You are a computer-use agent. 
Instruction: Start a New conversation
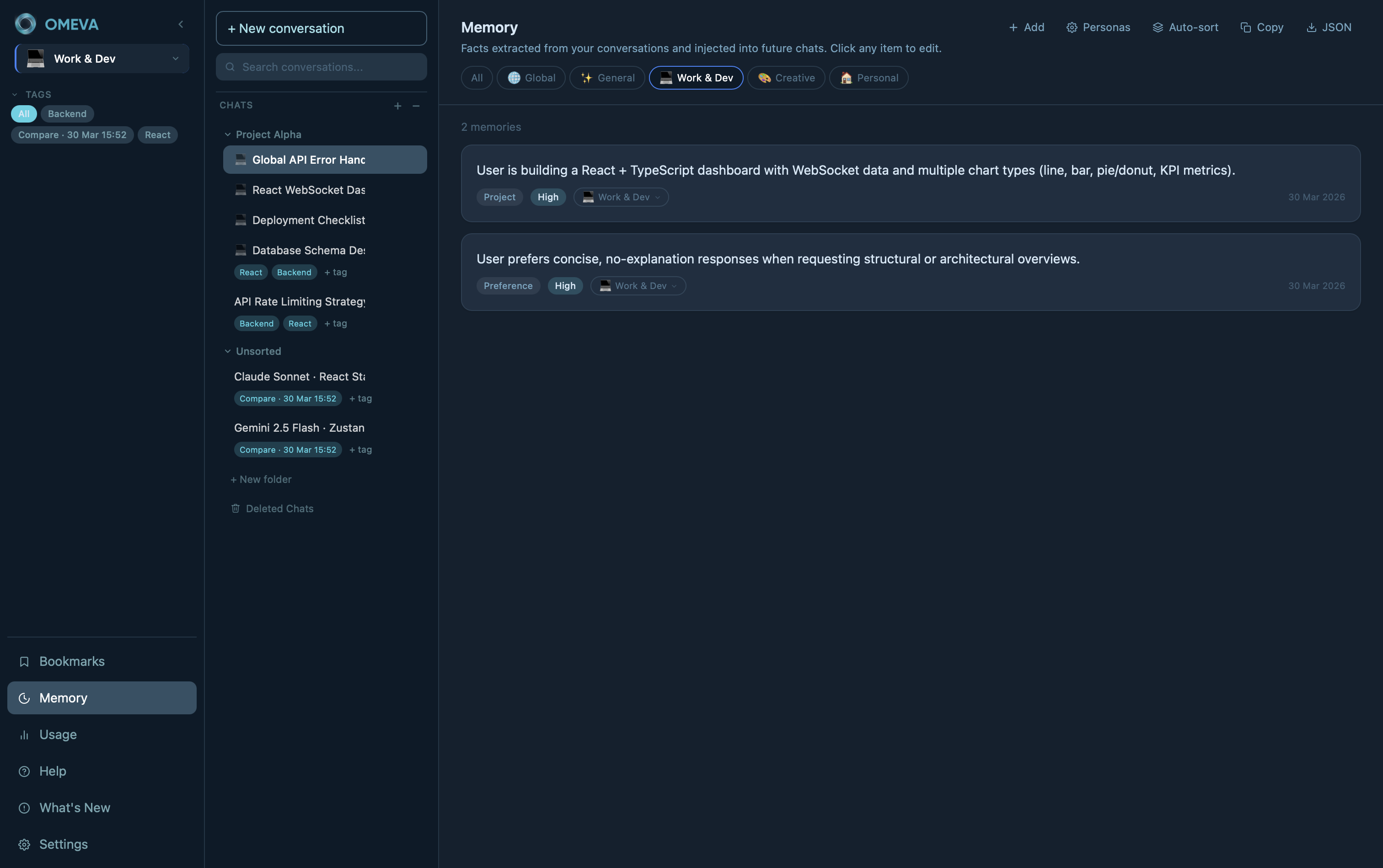[x=321, y=28]
